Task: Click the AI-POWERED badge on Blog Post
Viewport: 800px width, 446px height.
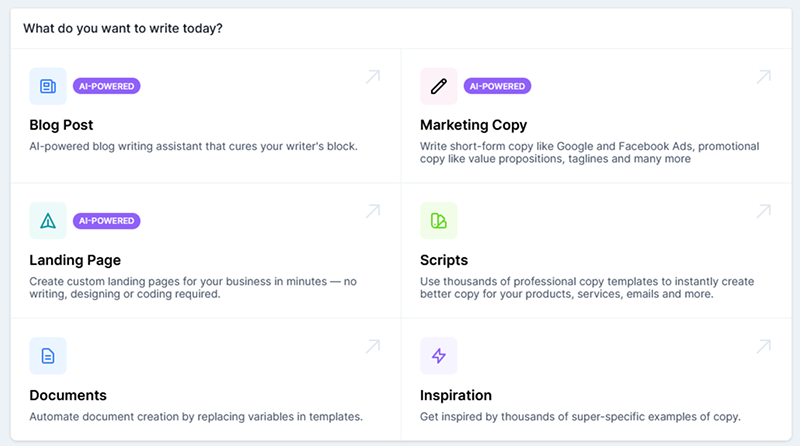Action: tap(107, 86)
